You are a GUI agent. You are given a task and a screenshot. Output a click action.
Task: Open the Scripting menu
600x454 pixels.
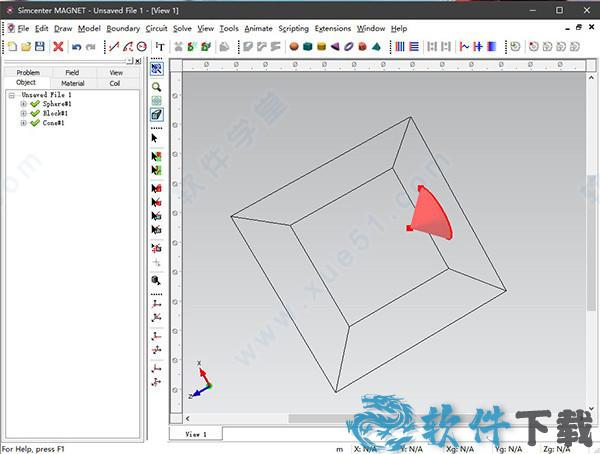[293, 29]
